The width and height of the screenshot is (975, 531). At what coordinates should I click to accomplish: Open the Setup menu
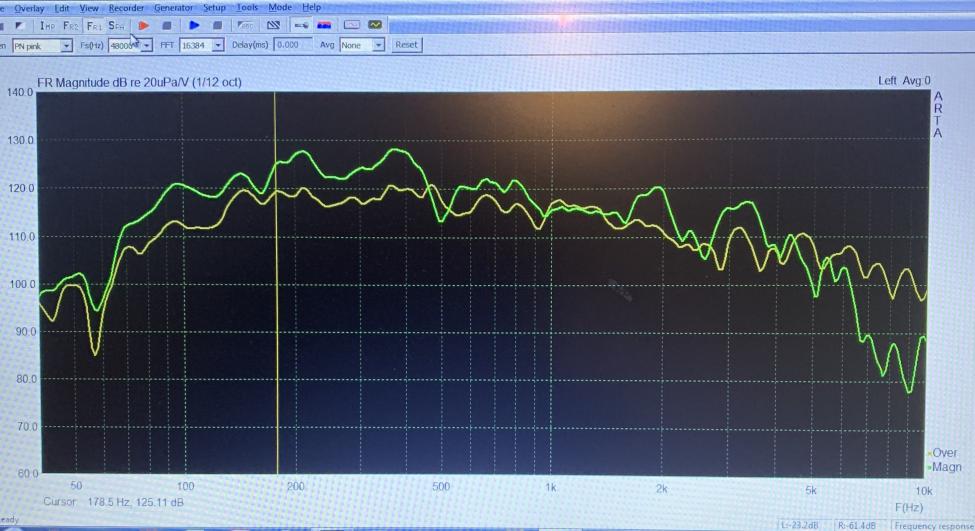point(214,8)
